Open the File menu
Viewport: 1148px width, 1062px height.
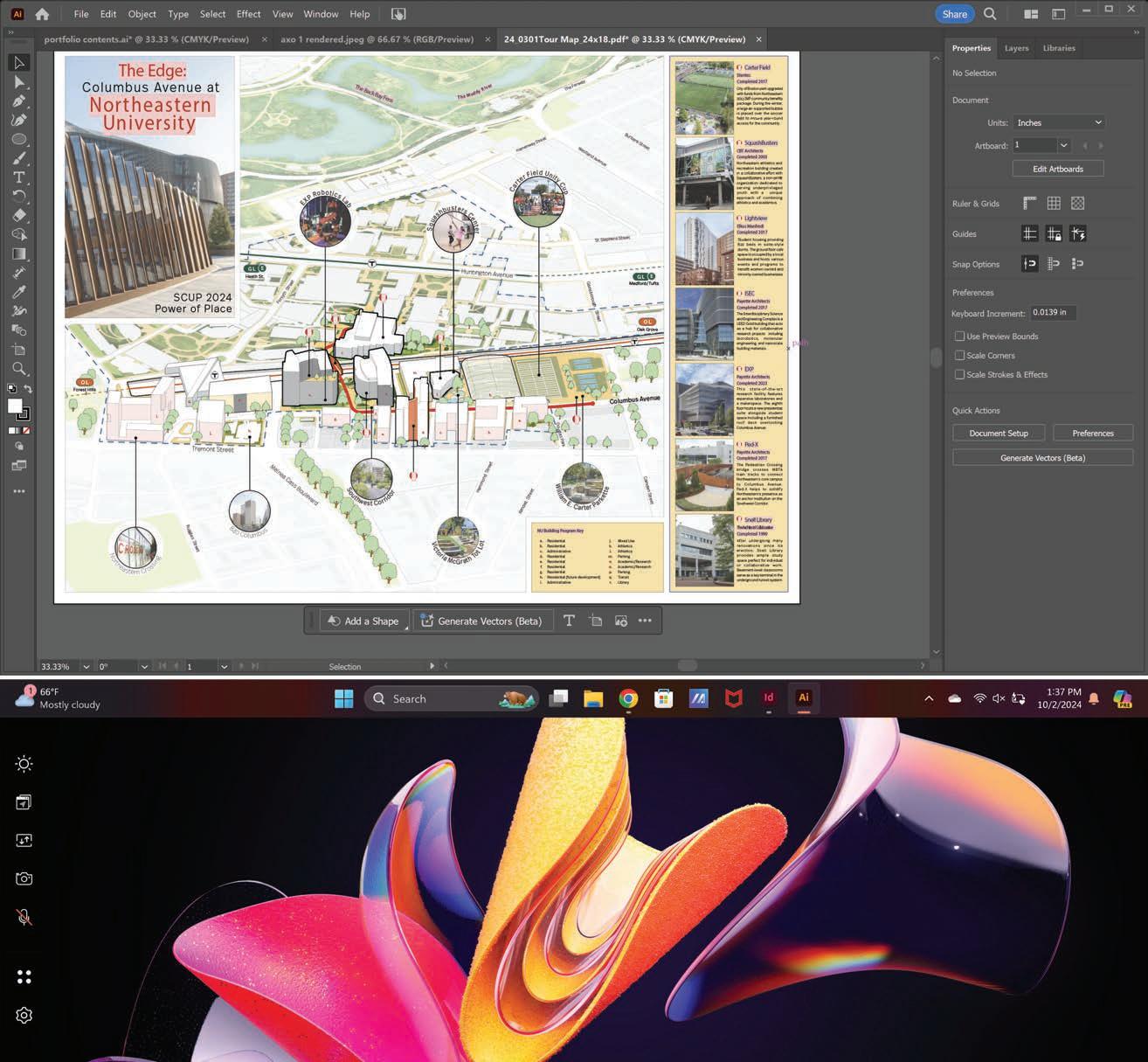[81, 14]
